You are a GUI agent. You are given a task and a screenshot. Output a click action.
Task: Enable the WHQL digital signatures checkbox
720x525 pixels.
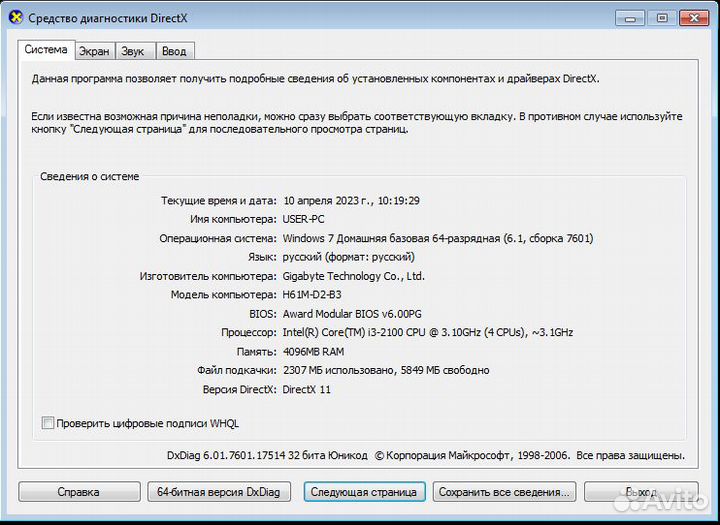pyautogui.click(x=48, y=423)
